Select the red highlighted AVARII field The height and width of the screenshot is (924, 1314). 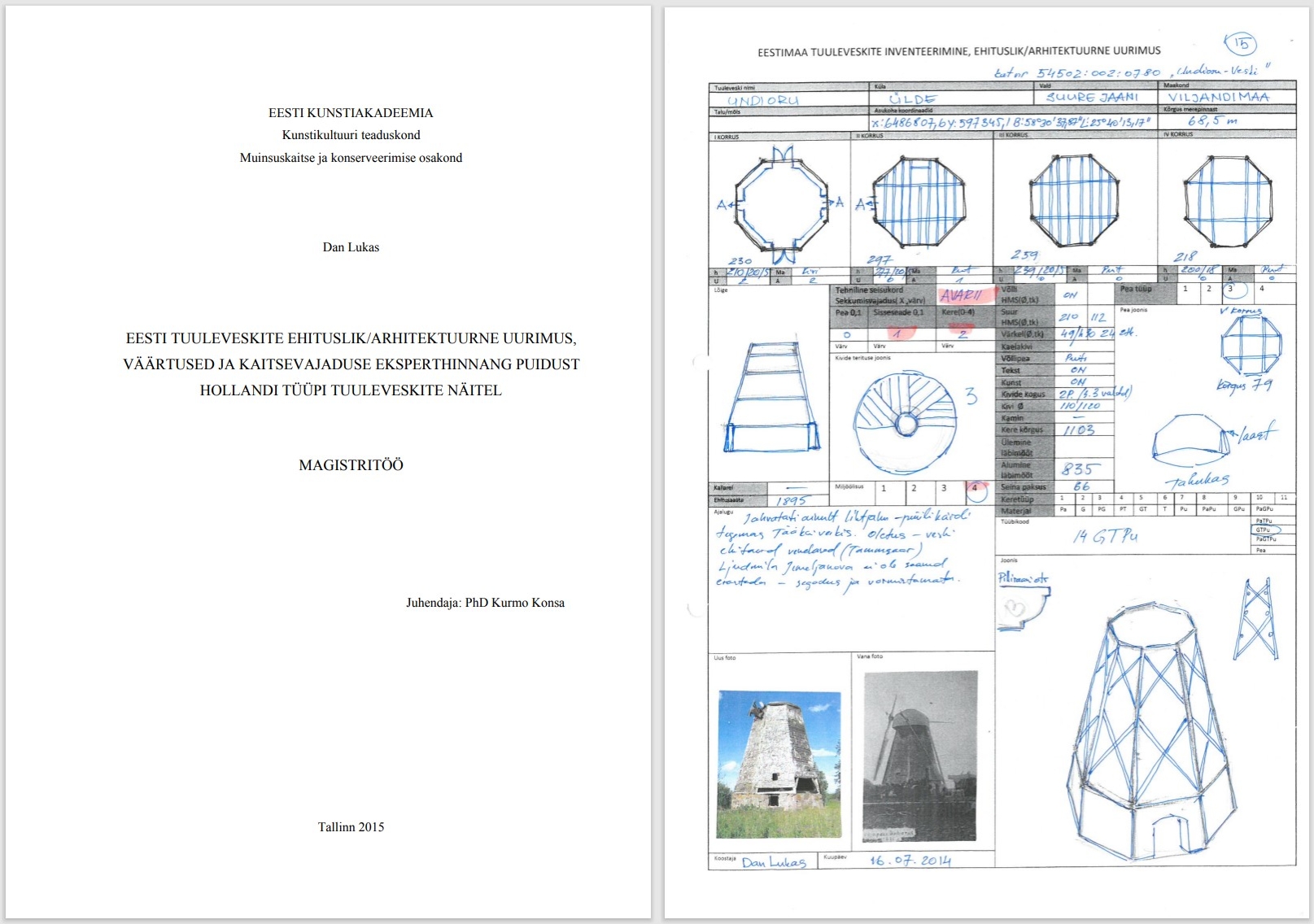pos(960,295)
